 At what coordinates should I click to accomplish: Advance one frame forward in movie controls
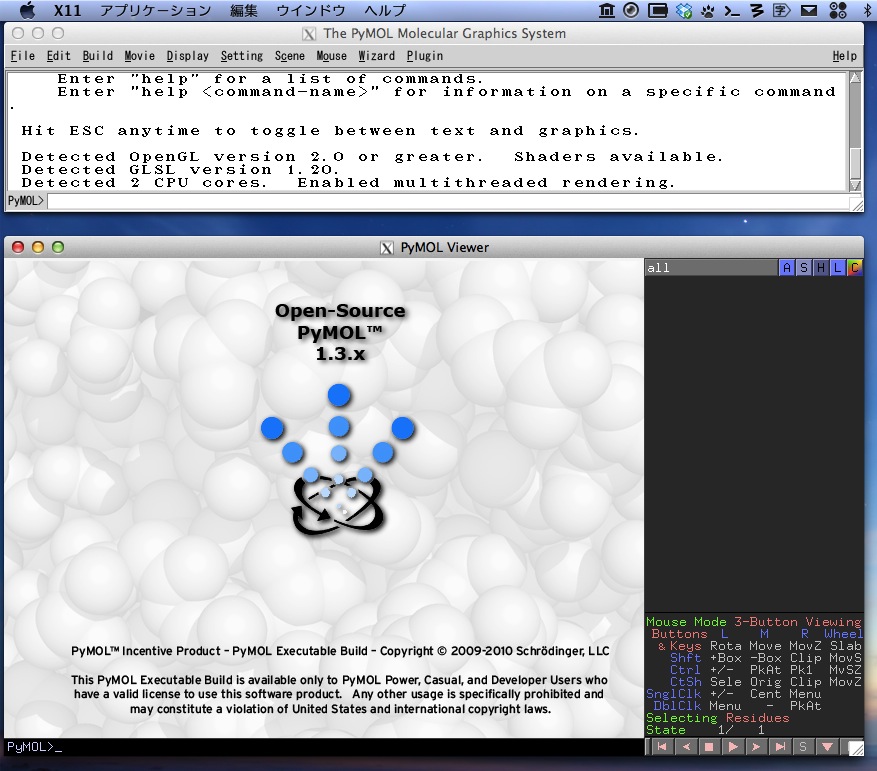(x=756, y=746)
